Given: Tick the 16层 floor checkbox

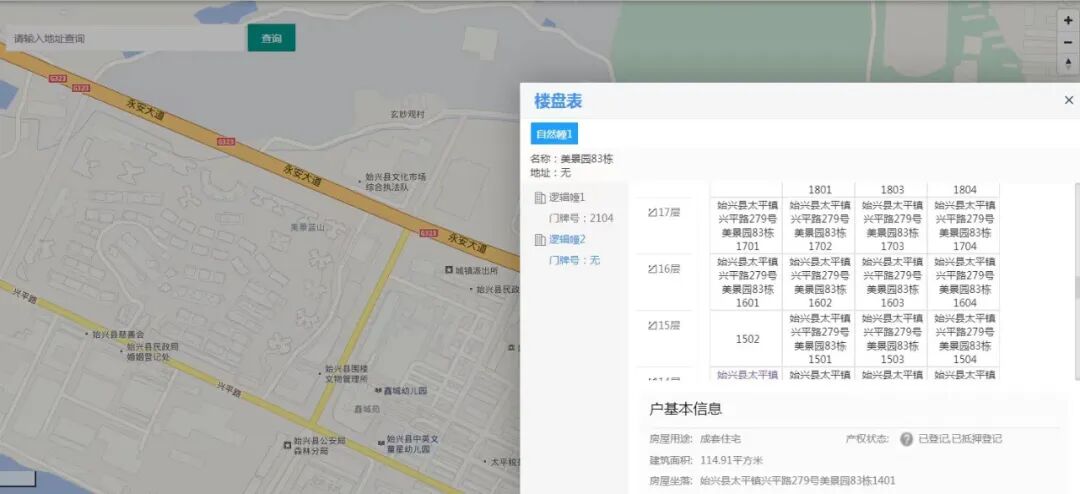Looking at the screenshot, I should [x=652, y=269].
